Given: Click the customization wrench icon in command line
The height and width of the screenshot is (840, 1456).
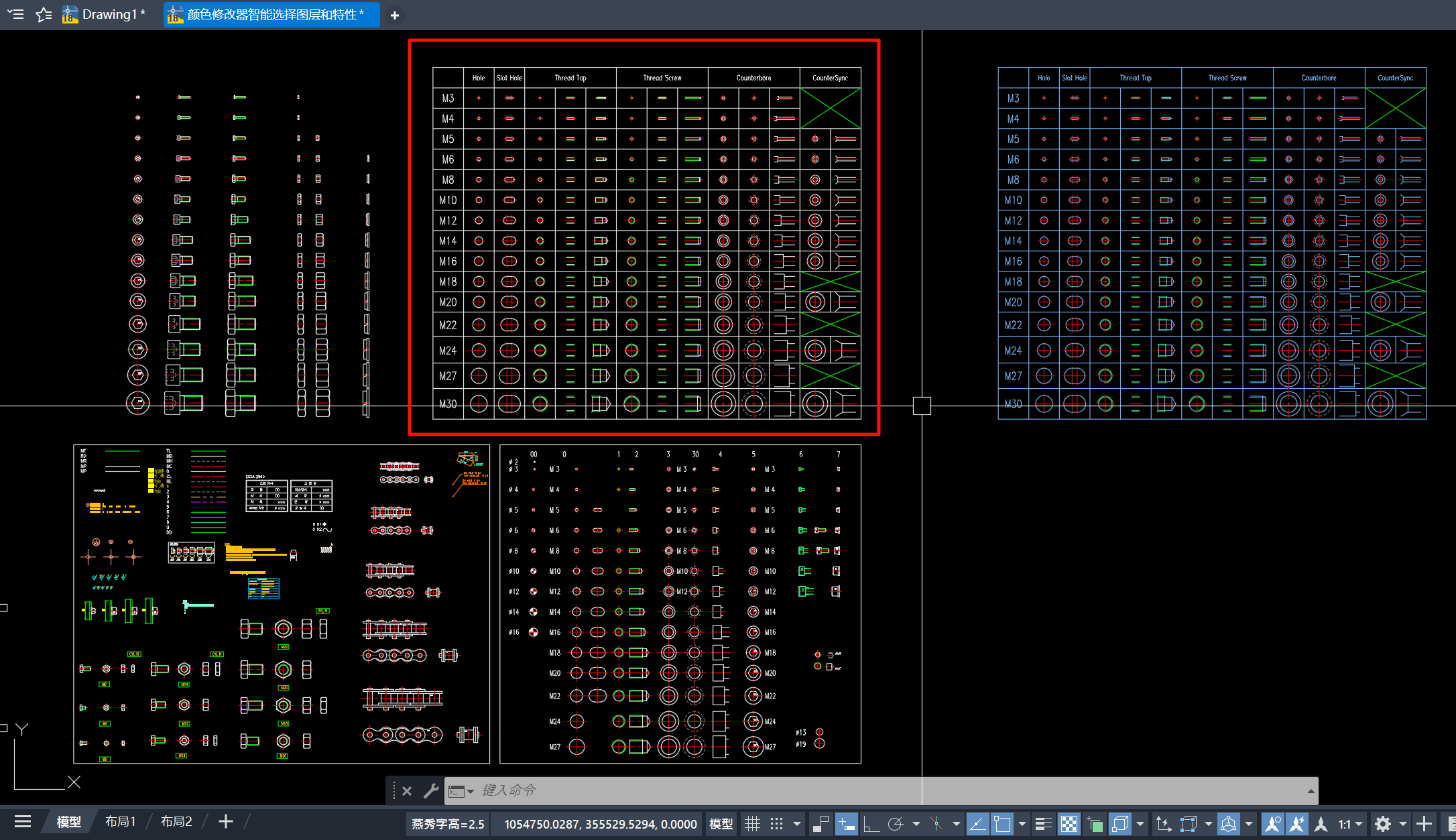Looking at the screenshot, I should pos(431,791).
